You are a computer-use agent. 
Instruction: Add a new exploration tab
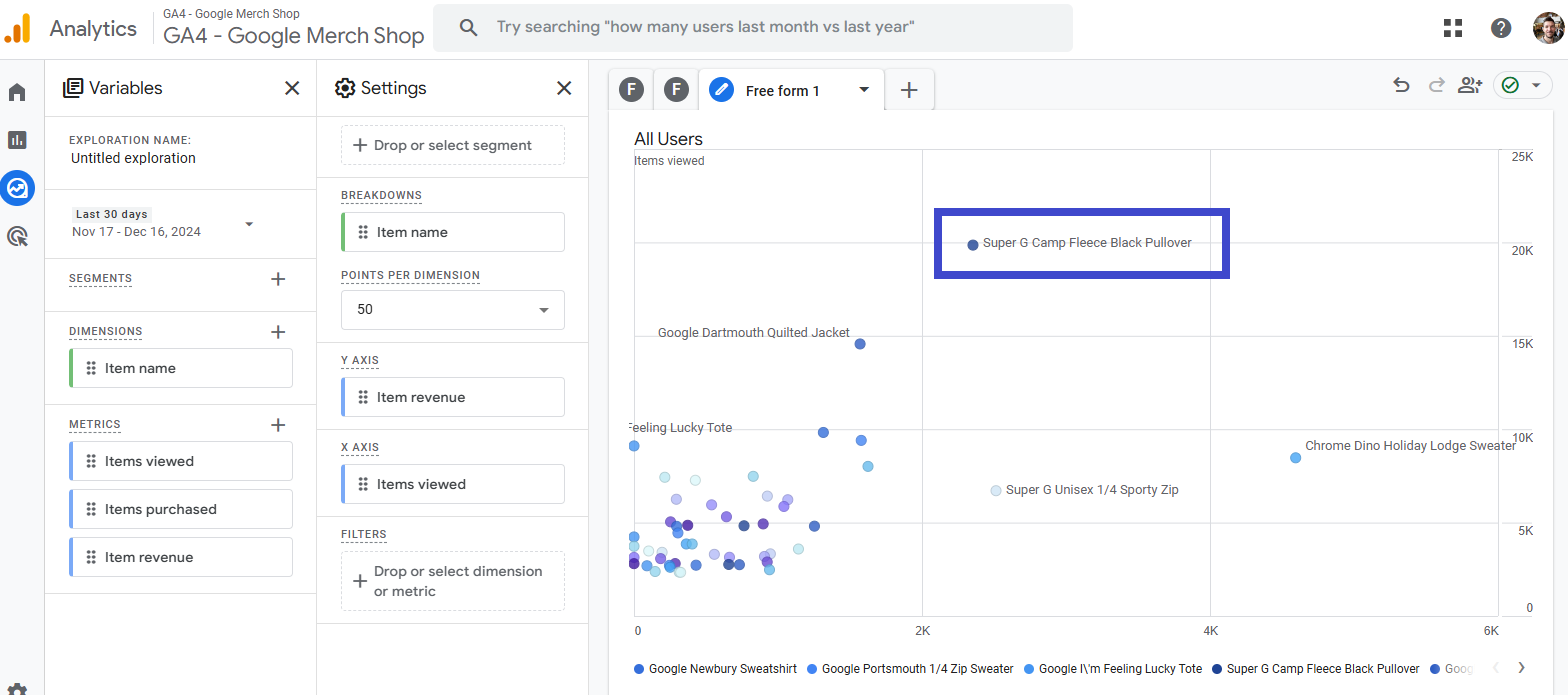(x=909, y=90)
